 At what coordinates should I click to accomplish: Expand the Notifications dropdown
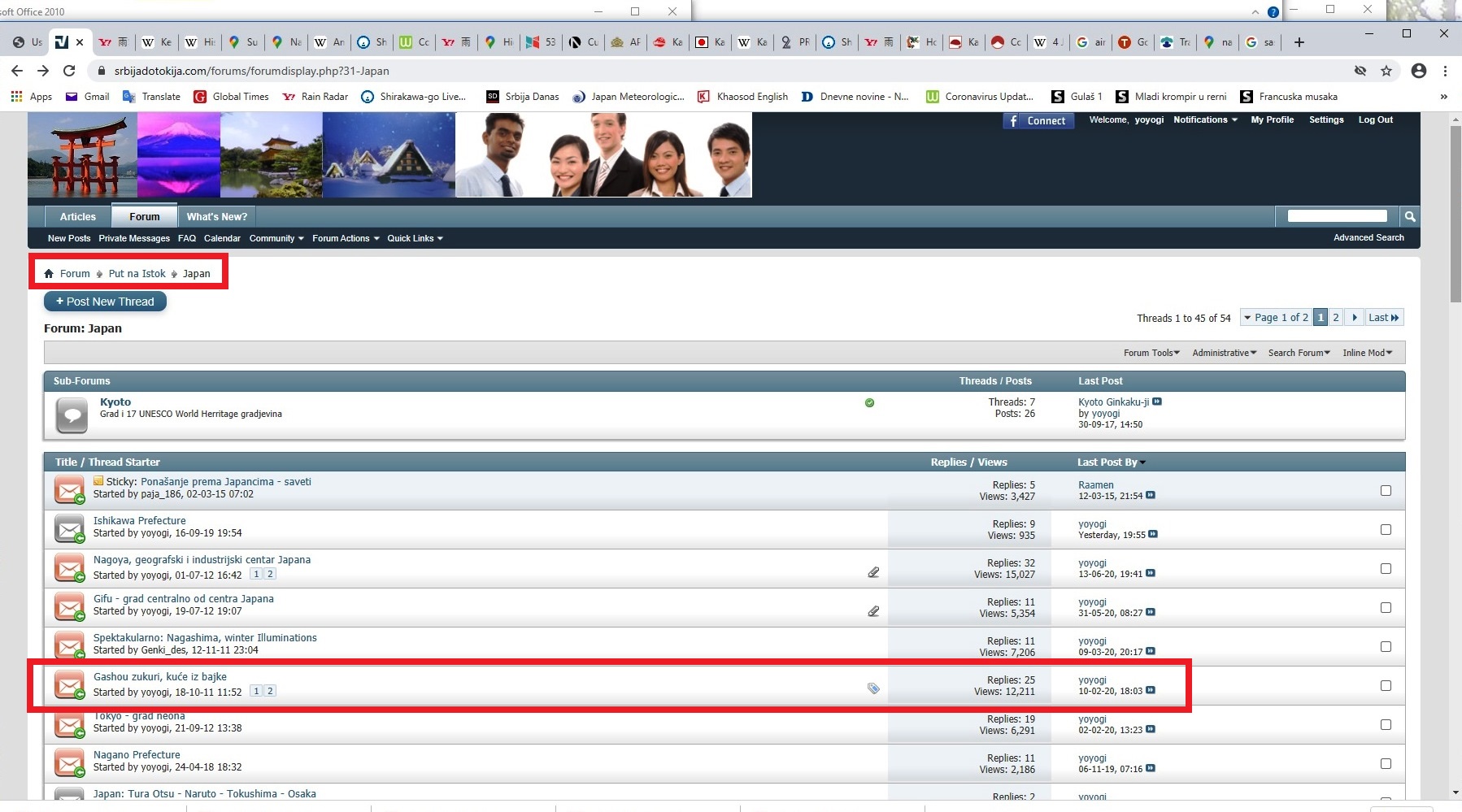[x=1205, y=119]
